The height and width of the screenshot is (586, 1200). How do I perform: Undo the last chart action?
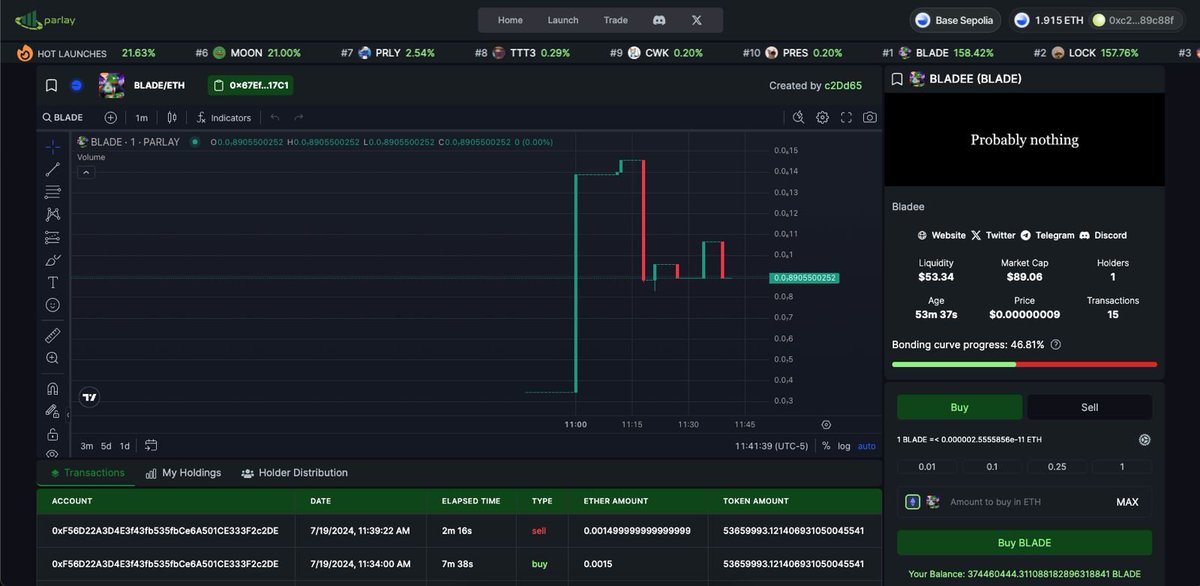coord(275,117)
